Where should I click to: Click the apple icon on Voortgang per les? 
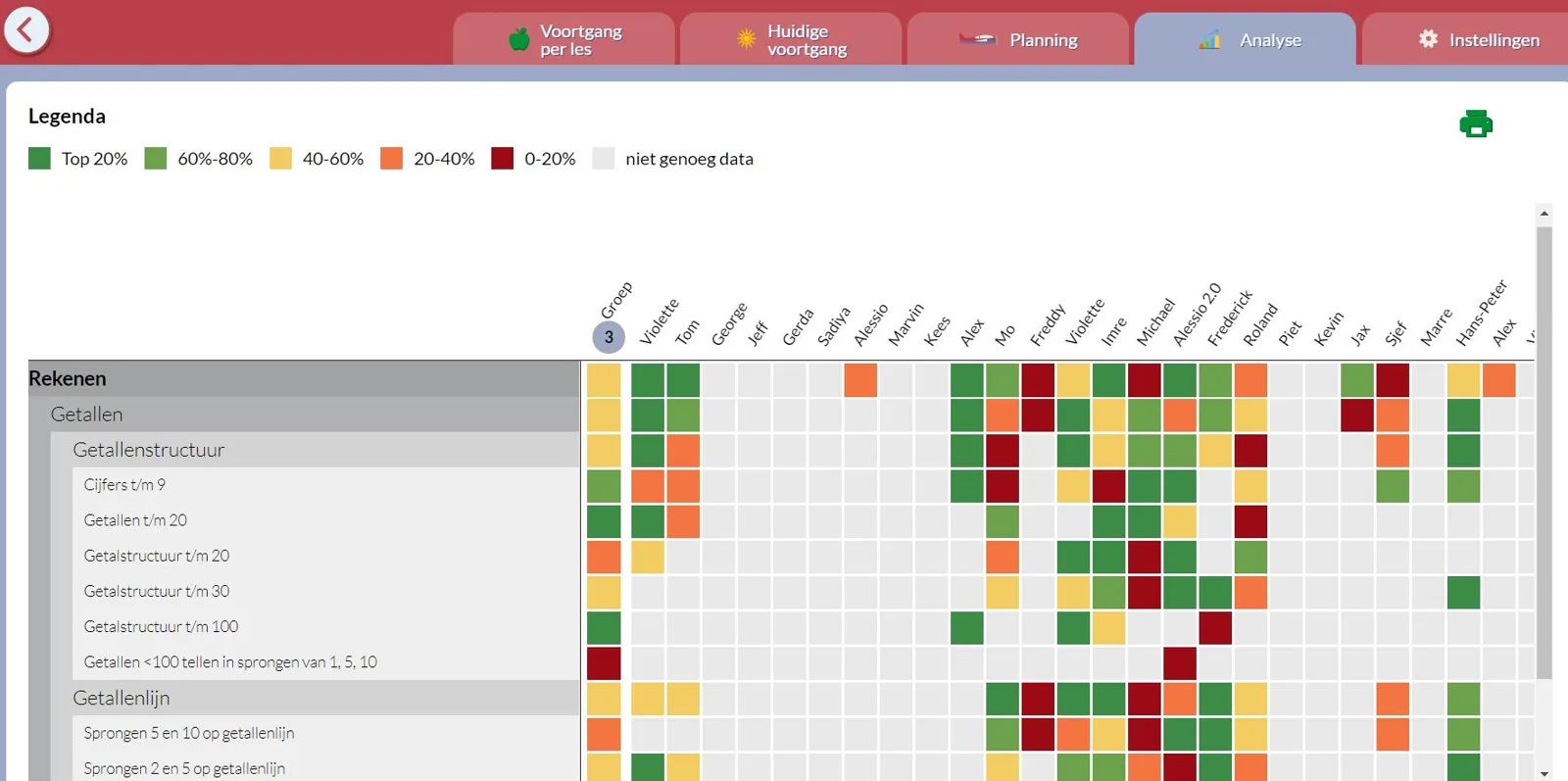click(518, 39)
